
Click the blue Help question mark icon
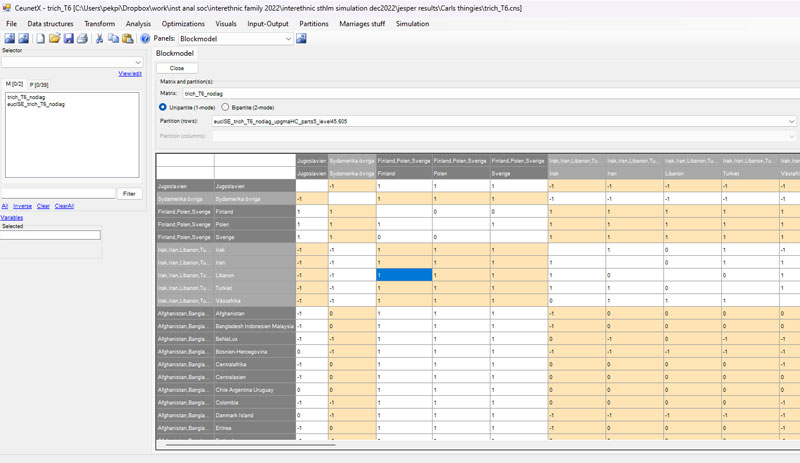tap(145, 39)
